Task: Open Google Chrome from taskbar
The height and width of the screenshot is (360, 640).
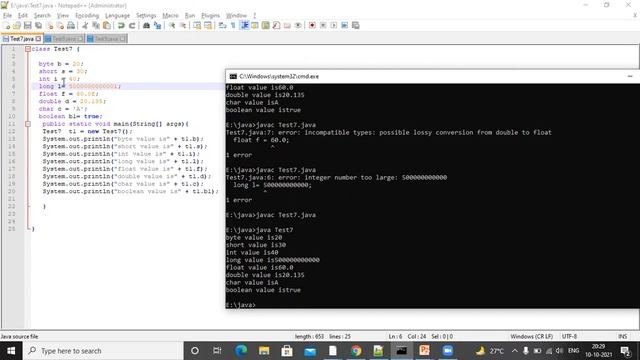Action: click(356, 351)
